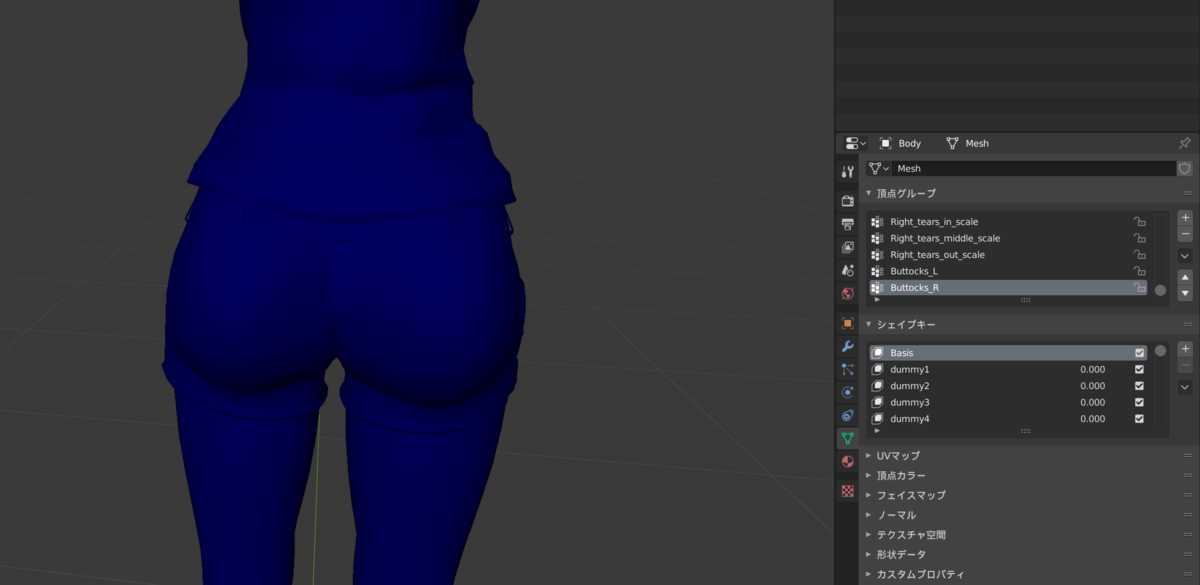This screenshot has width=1200, height=585.
Task: Click the dummy2 value slider 0.000
Action: point(1092,386)
